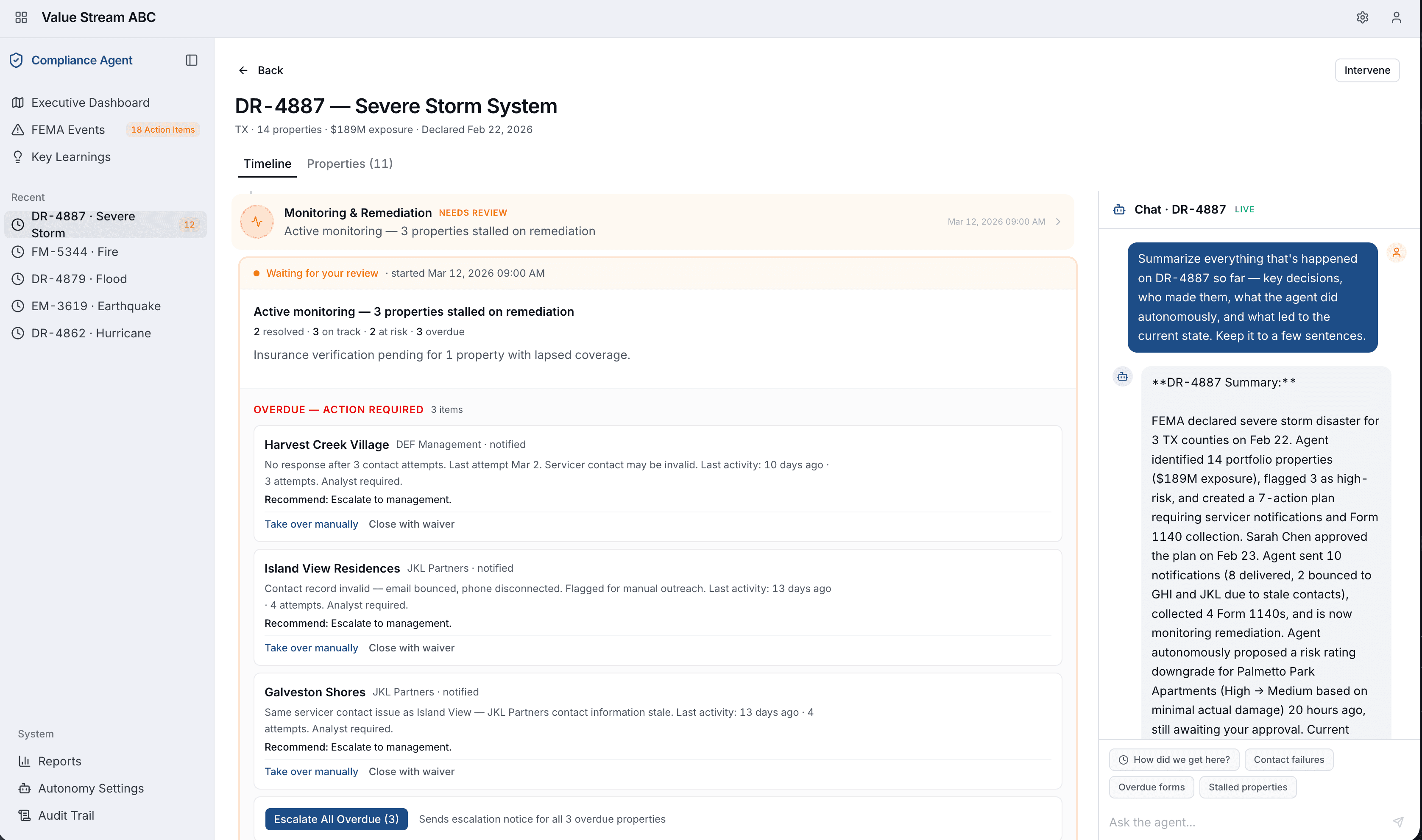Screen dimensions: 1422x840
Task: Click the 18 Action Items badge
Action: [163, 130]
